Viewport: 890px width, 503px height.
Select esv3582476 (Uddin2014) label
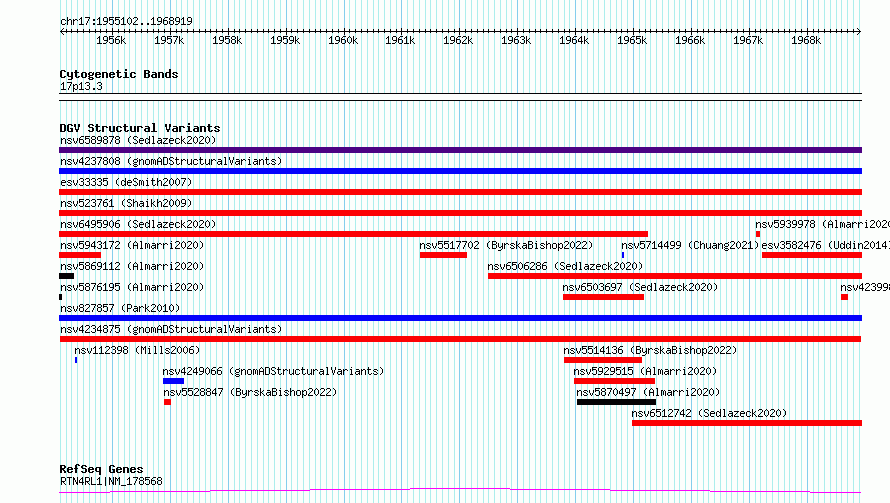click(x=826, y=245)
